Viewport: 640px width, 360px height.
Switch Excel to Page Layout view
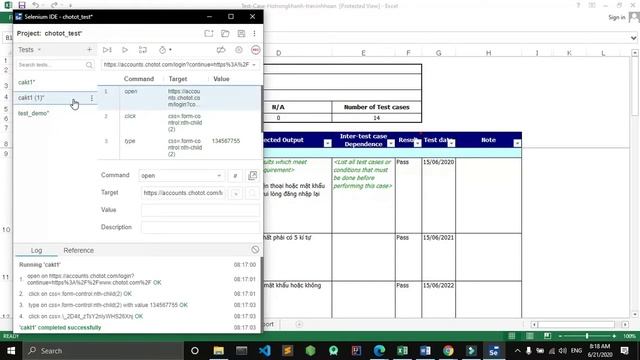529,336
